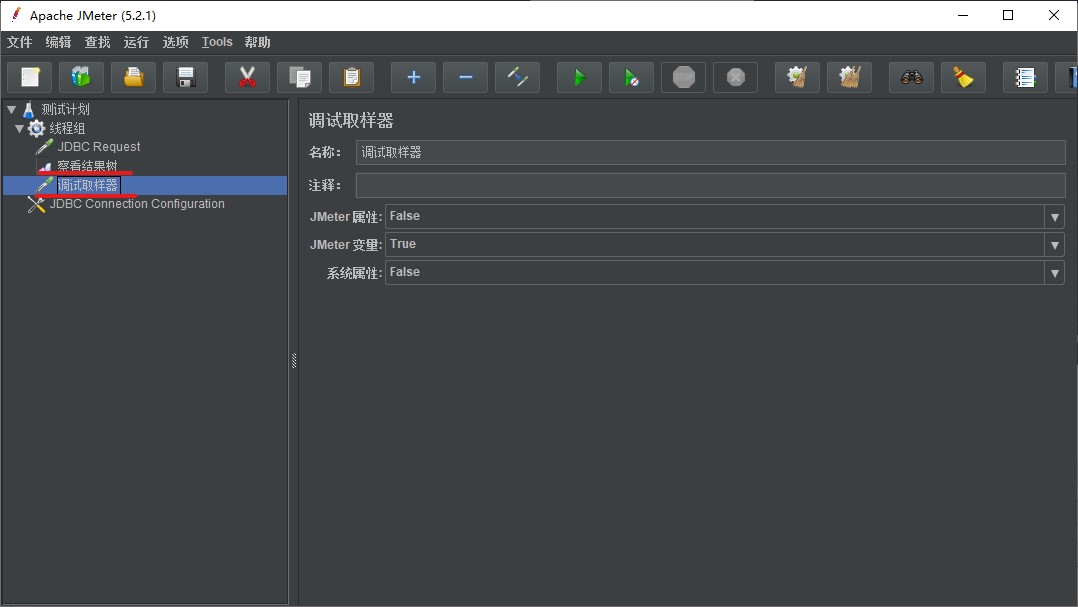This screenshot has width=1078, height=607.
Task: Collapse all nodes with minus icon
Action: 465,77
